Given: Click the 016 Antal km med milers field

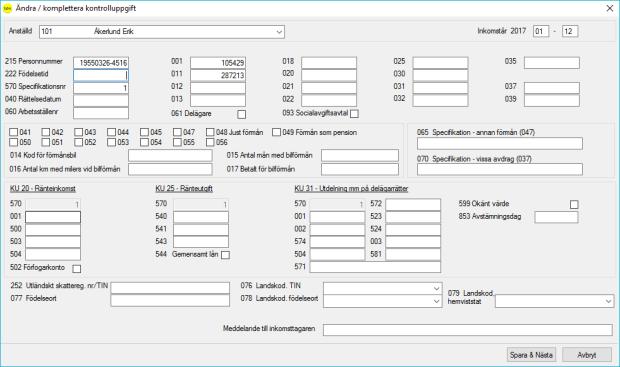Looking at the screenshot, I should tap(170, 169).
